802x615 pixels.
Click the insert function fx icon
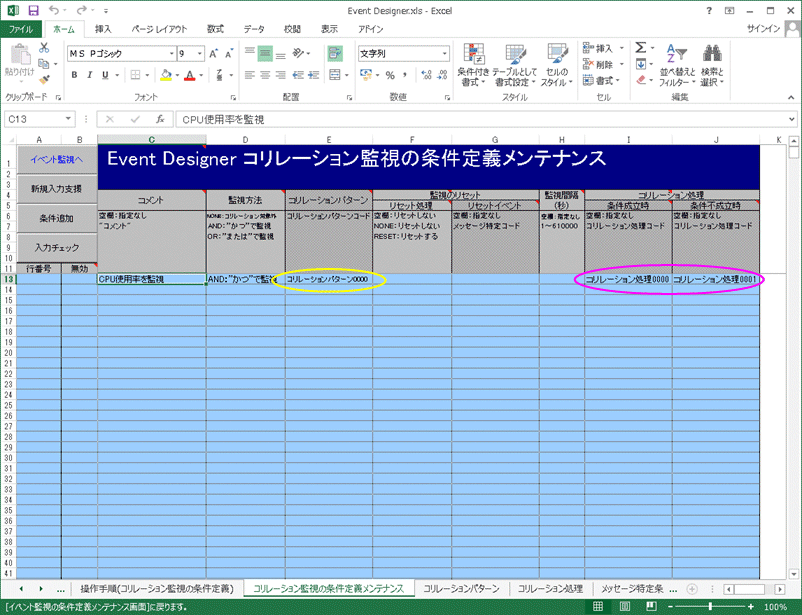tap(160, 119)
